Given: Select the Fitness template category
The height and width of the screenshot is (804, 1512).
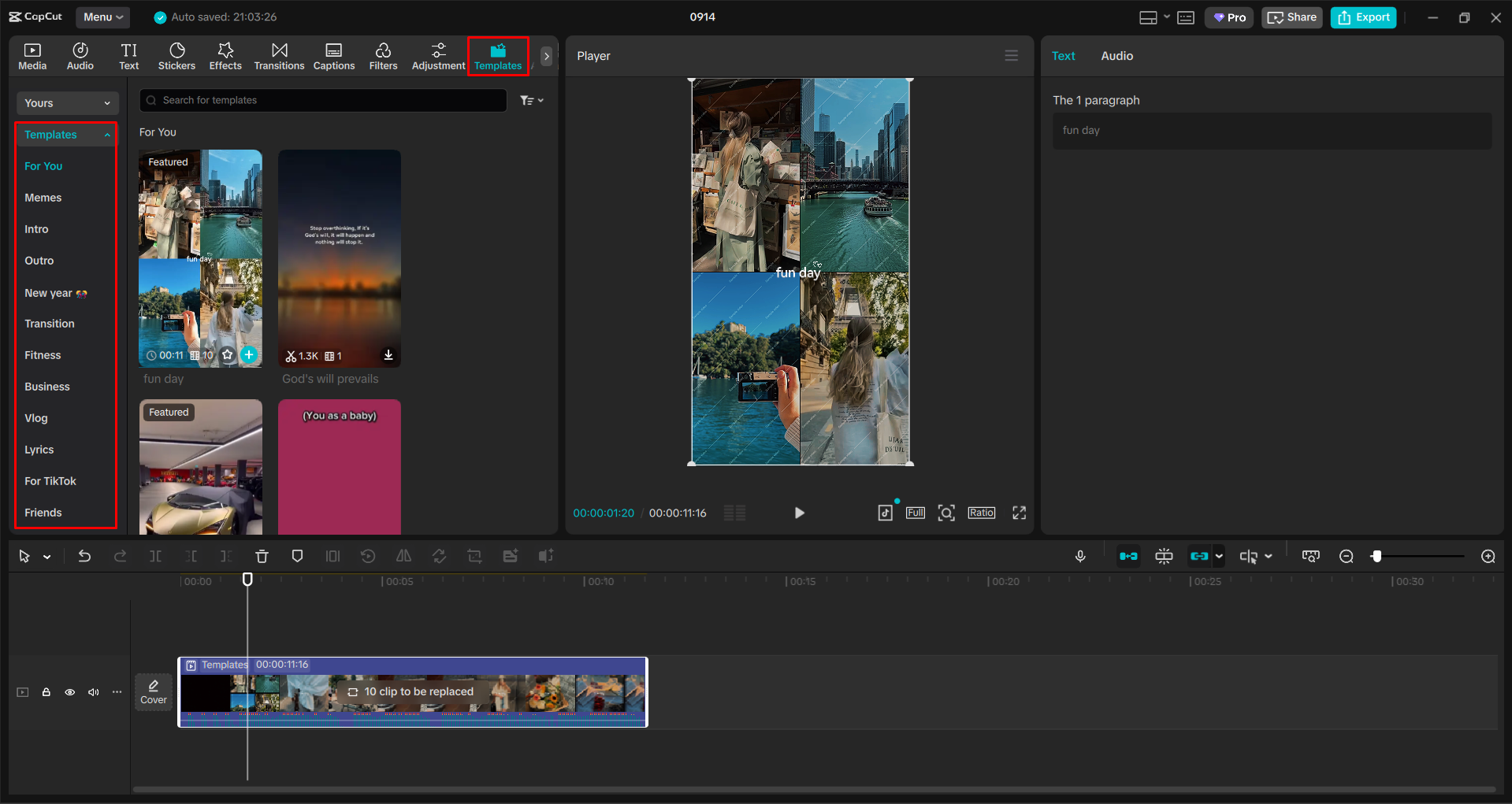Looking at the screenshot, I should [43, 355].
